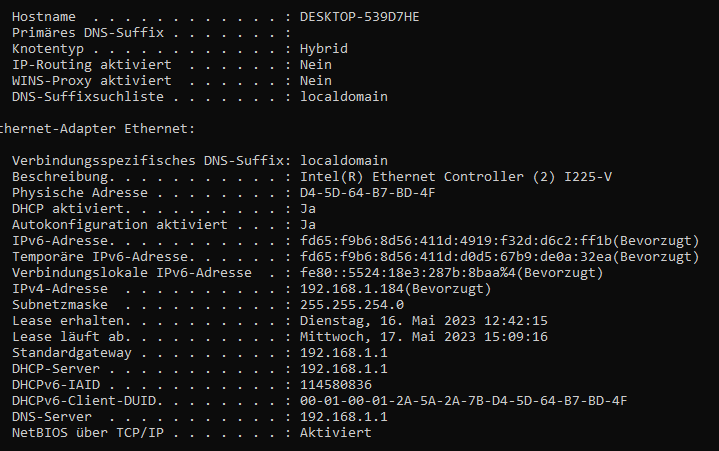Click the Knotentyp value Hybrid

324,48
